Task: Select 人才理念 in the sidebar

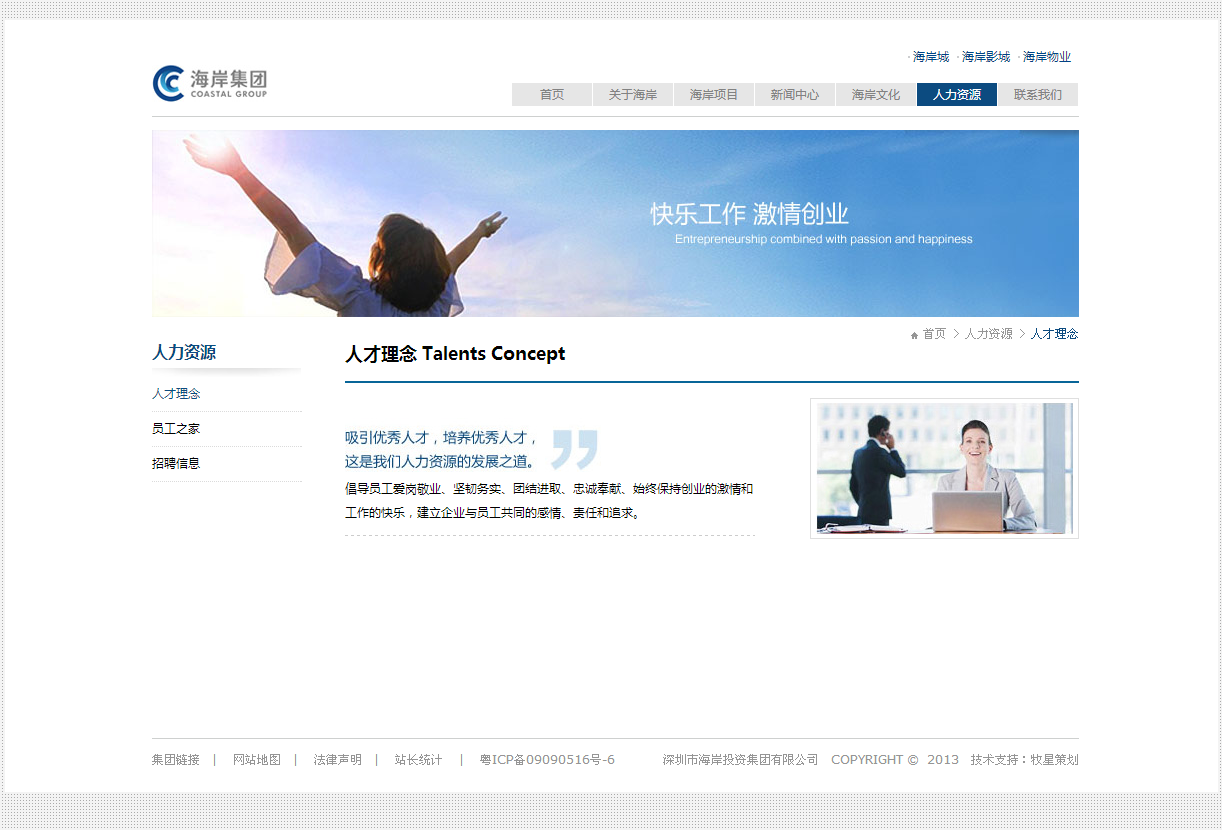Action: [176, 393]
